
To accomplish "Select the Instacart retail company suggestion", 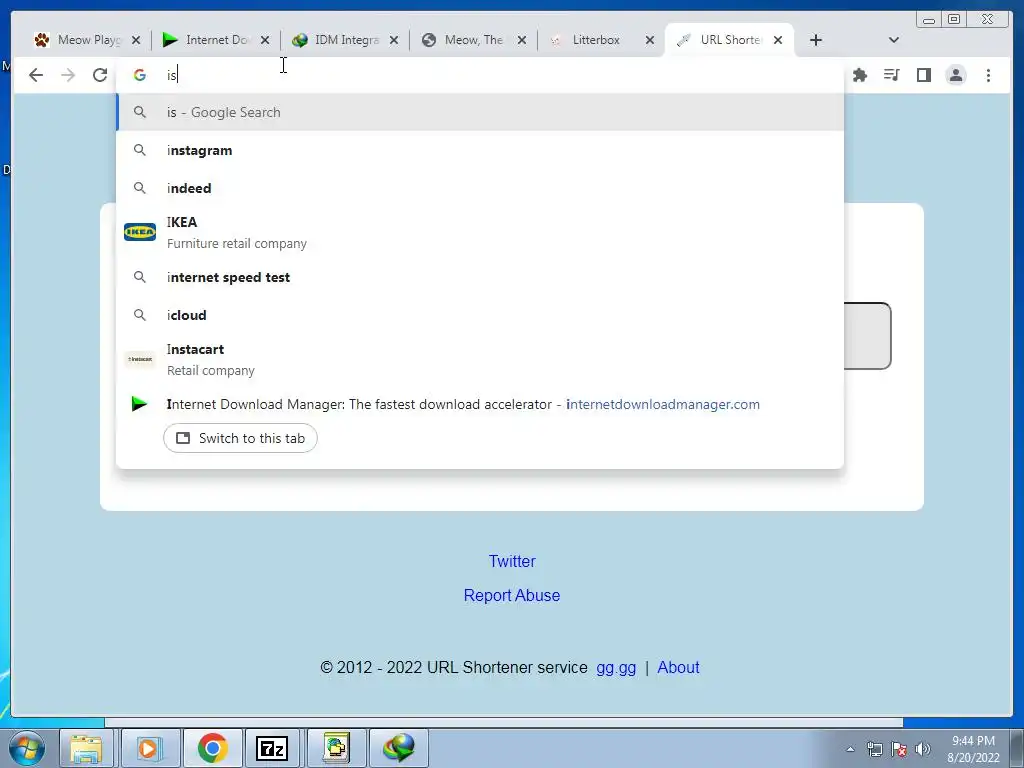I will [x=480, y=359].
